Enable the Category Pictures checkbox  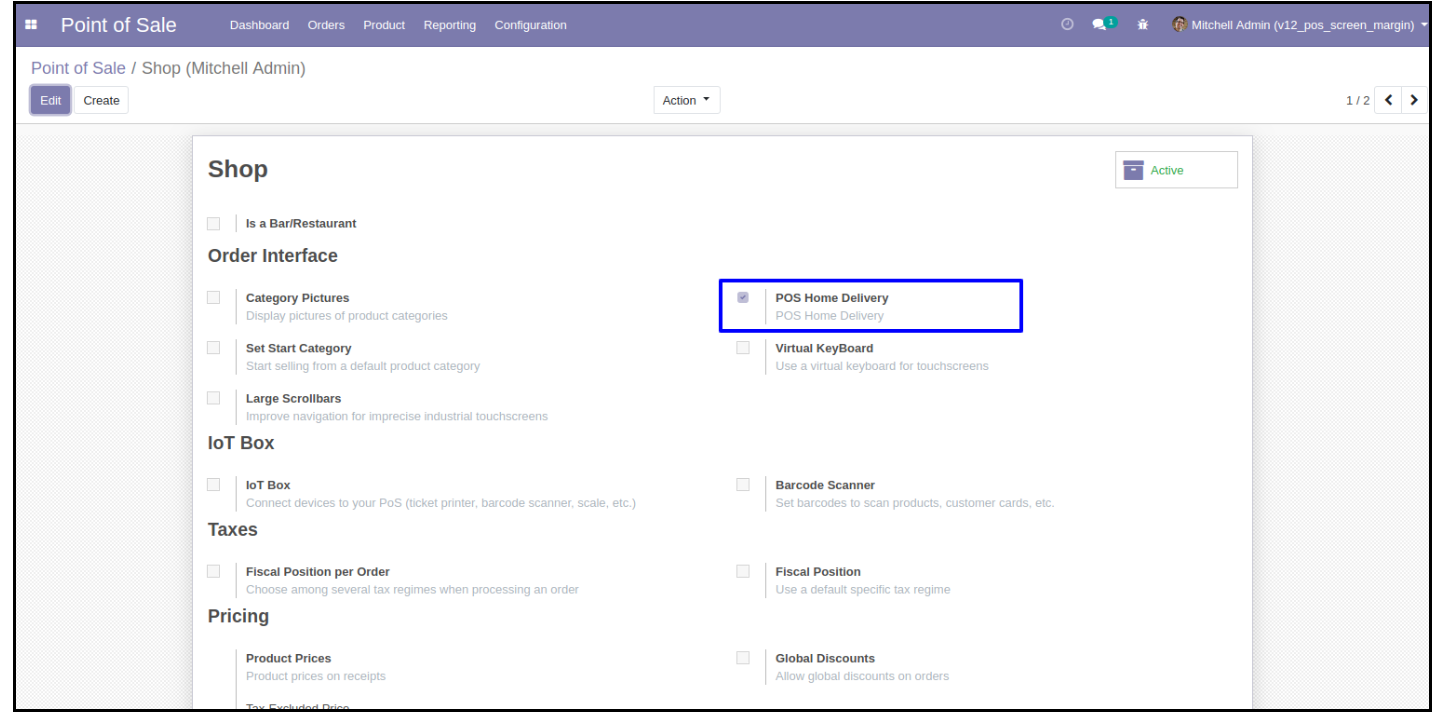(x=214, y=298)
